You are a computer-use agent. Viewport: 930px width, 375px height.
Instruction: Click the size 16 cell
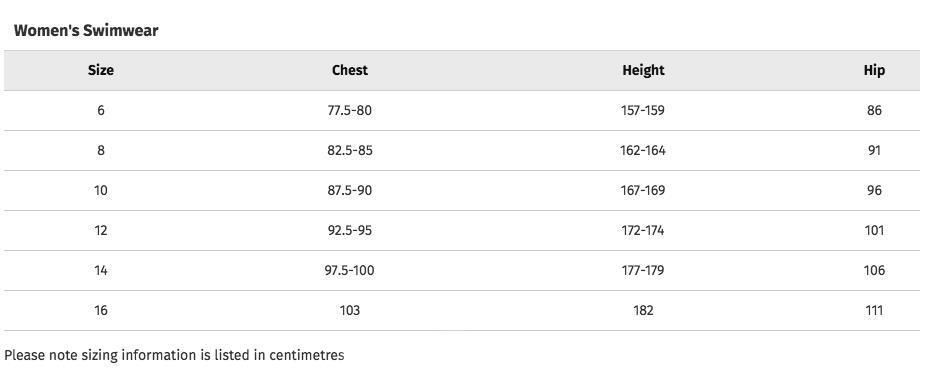[x=101, y=310]
